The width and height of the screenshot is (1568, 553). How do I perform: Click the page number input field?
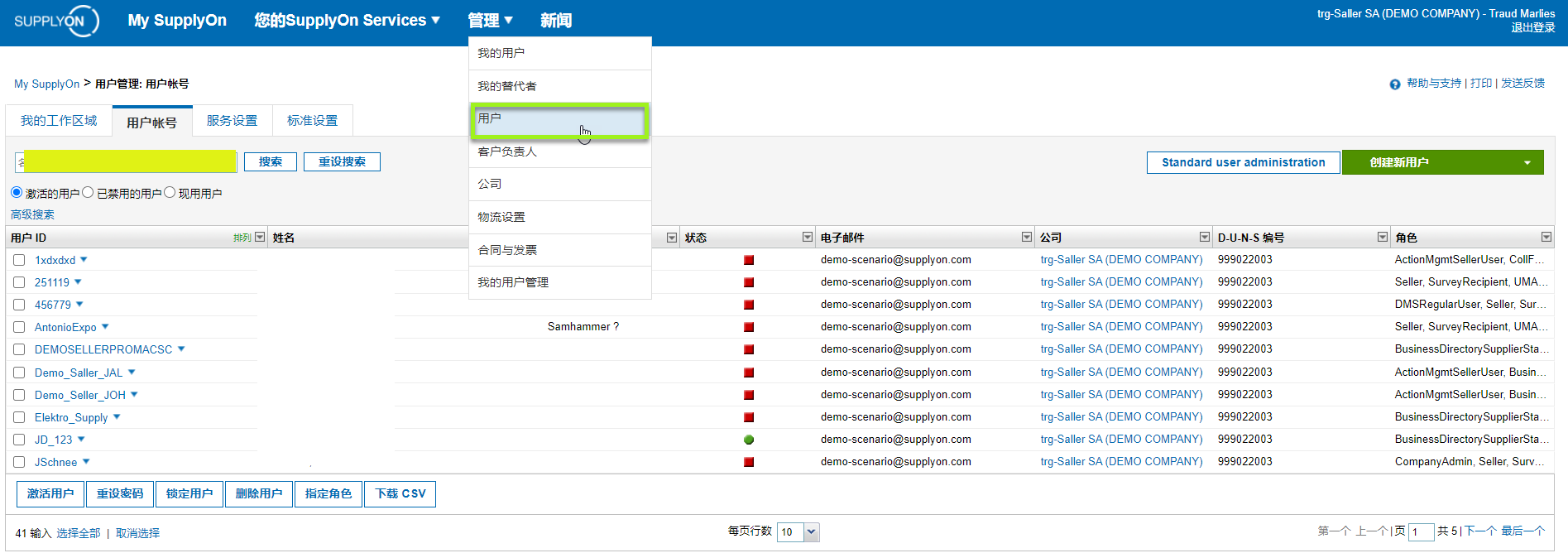coord(1422,532)
